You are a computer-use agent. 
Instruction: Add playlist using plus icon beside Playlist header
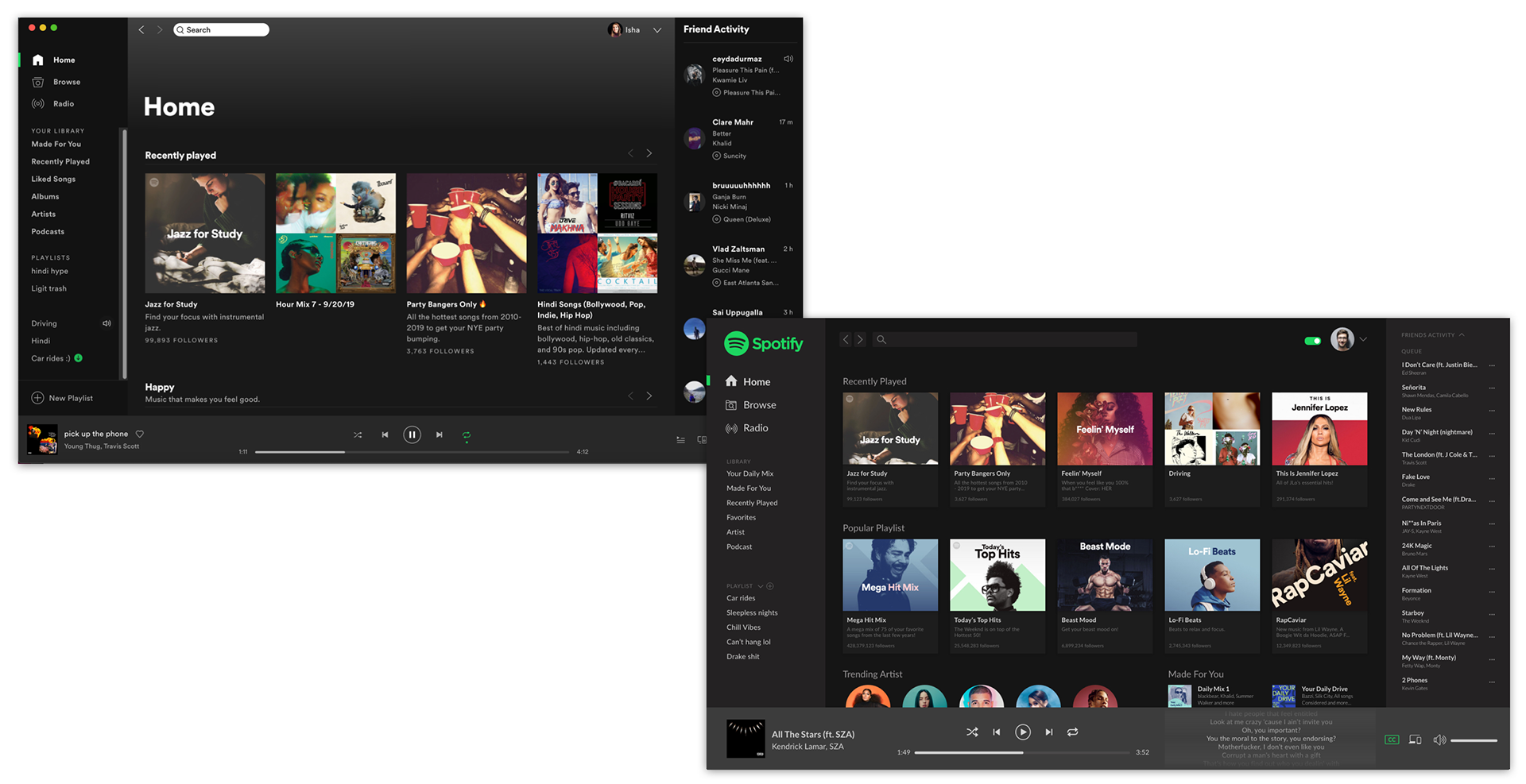click(x=770, y=586)
